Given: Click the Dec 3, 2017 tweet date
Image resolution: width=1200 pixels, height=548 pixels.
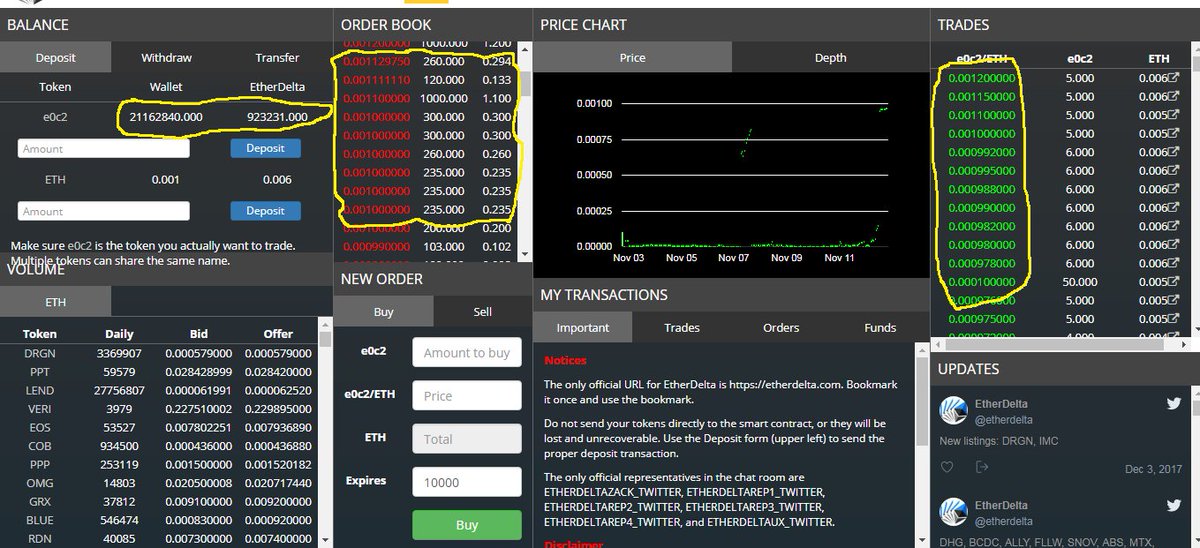Looking at the screenshot, I should [x=1153, y=469].
